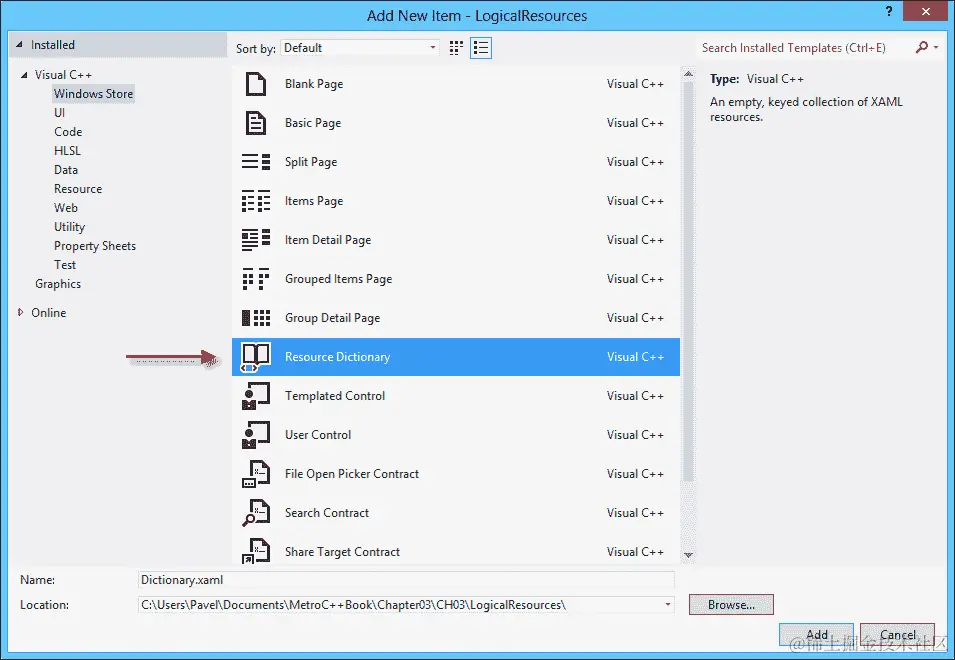
Task: Click the Share Target Contract icon
Action: click(256, 550)
